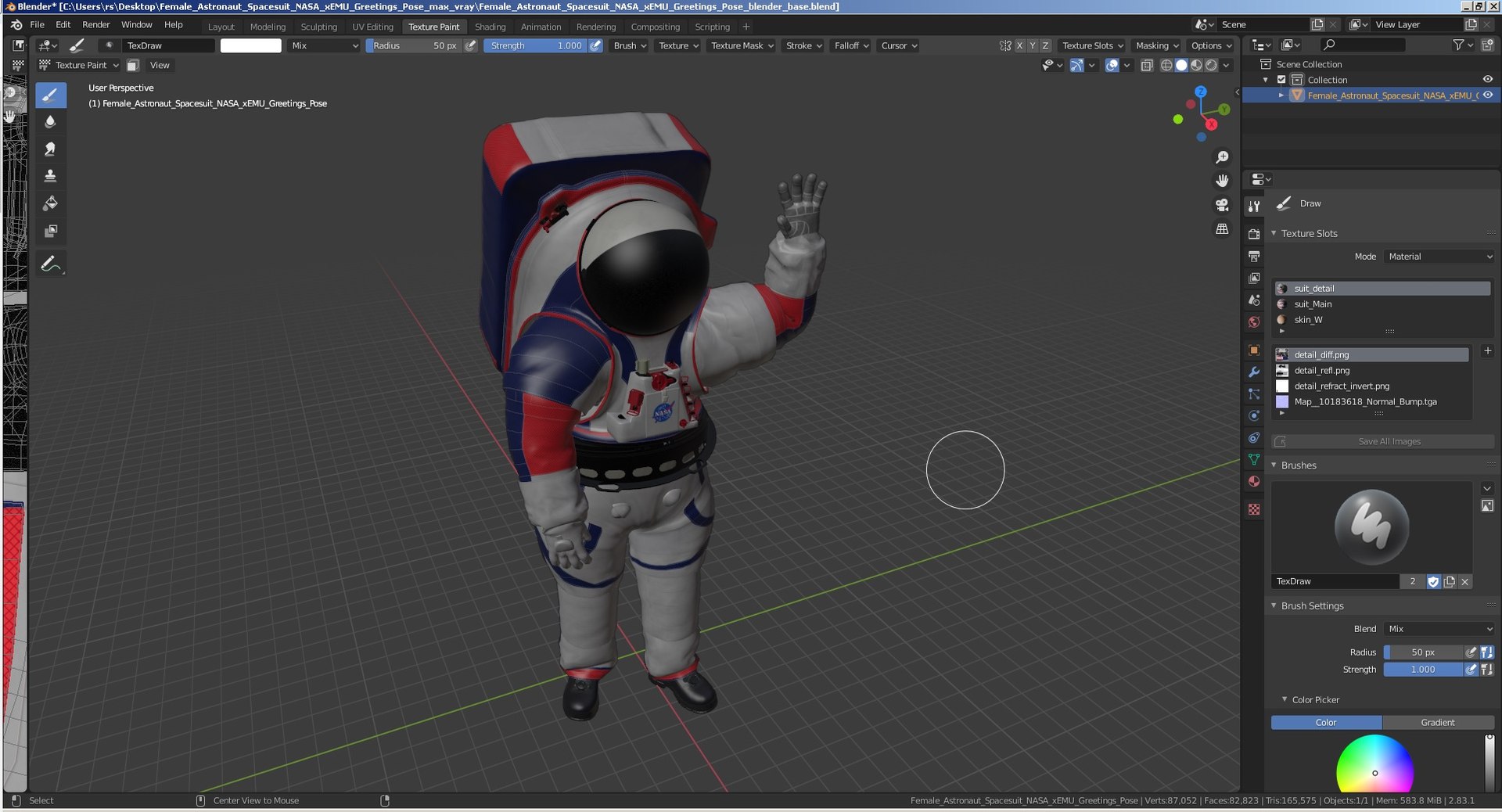The height and width of the screenshot is (812, 1502).
Task: Switch to rendered shading mode
Action: (1211, 66)
